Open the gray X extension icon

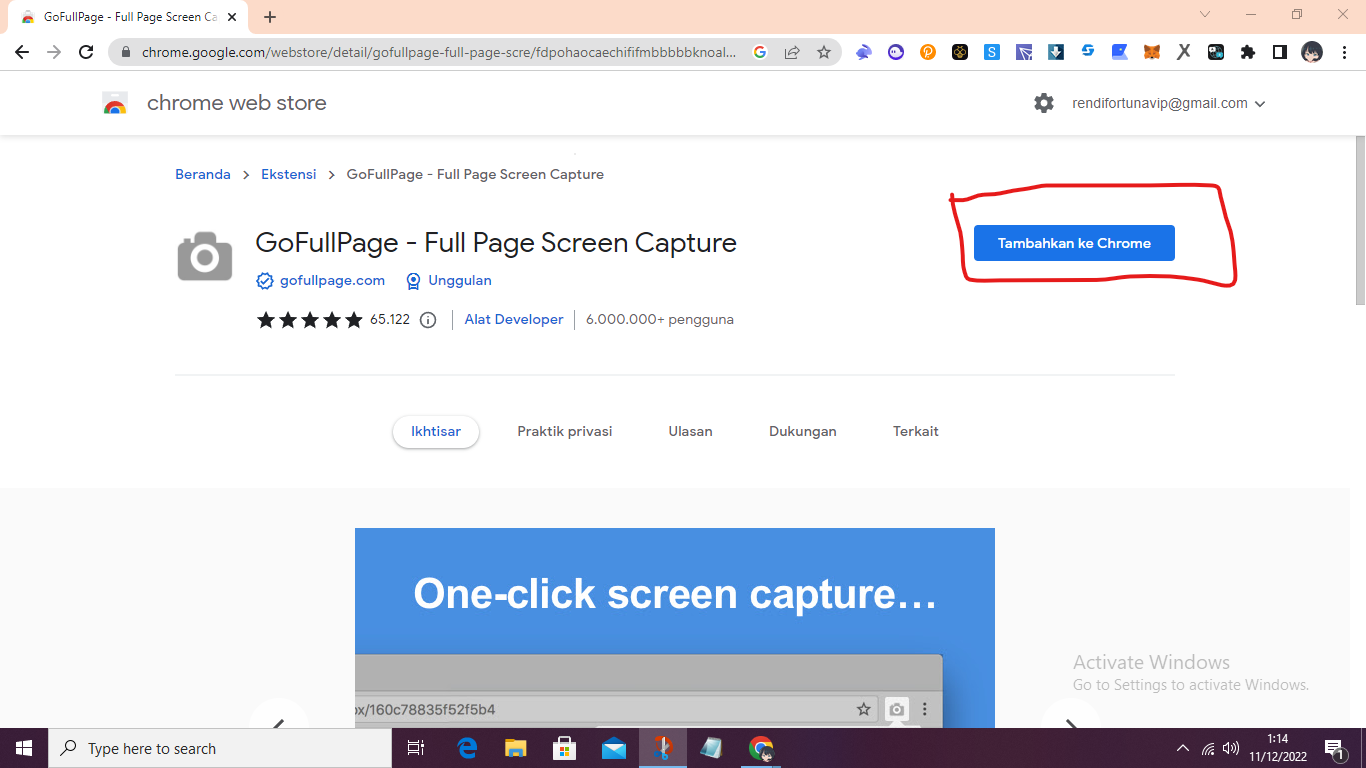(1184, 52)
